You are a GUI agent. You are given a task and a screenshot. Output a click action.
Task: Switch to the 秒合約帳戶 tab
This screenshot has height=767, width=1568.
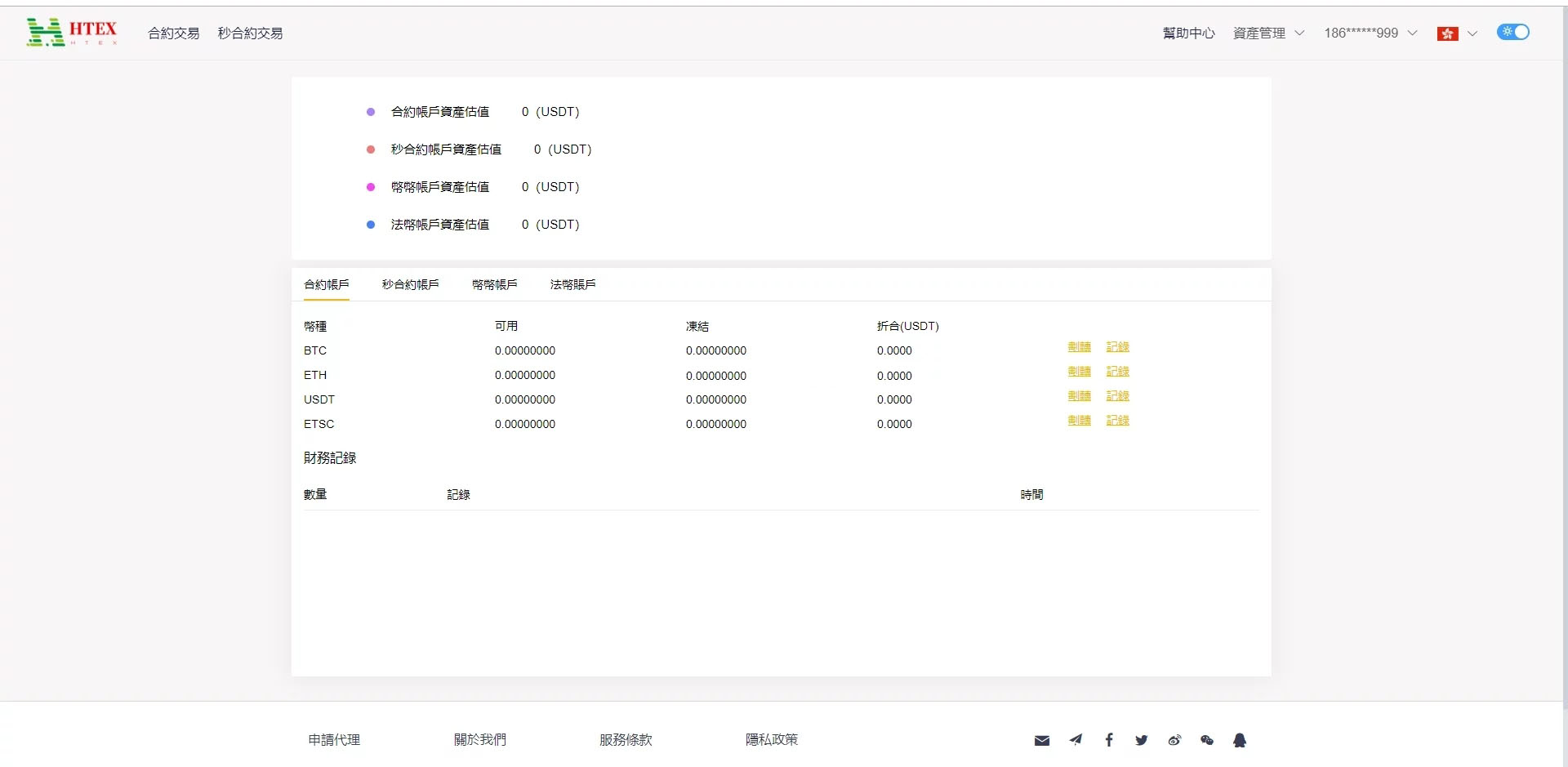pyautogui.click(x=410, y=284)
